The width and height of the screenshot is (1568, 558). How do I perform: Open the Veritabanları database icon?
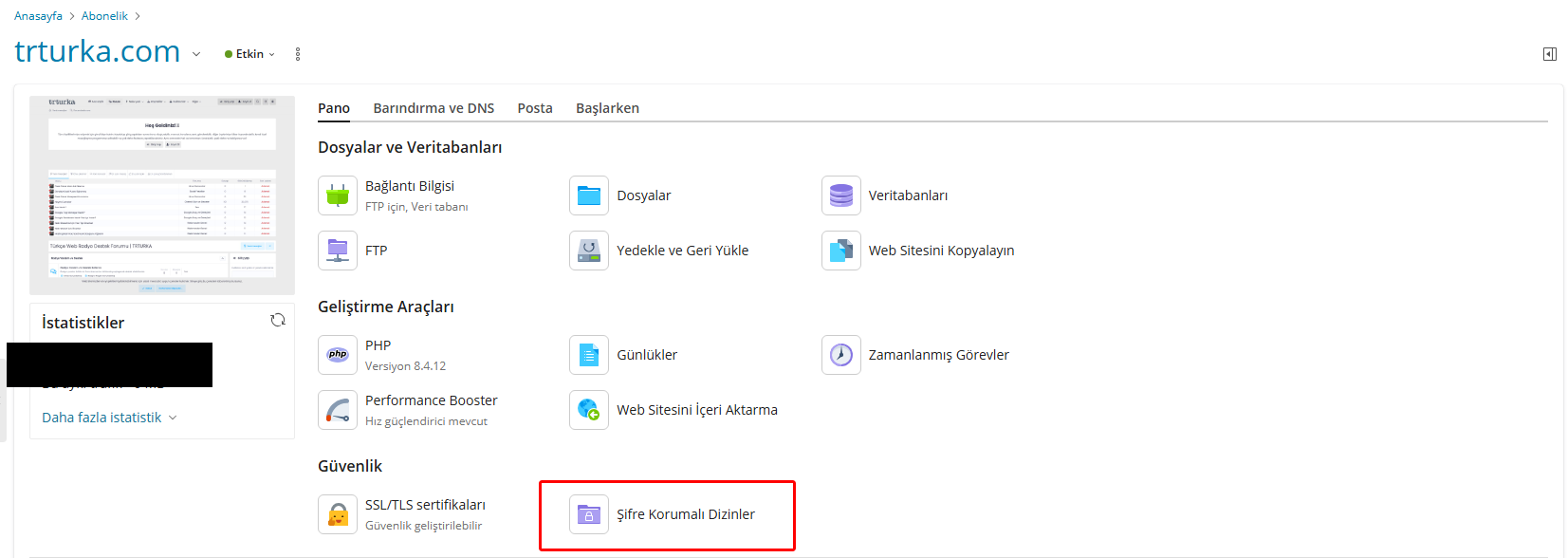840,195
